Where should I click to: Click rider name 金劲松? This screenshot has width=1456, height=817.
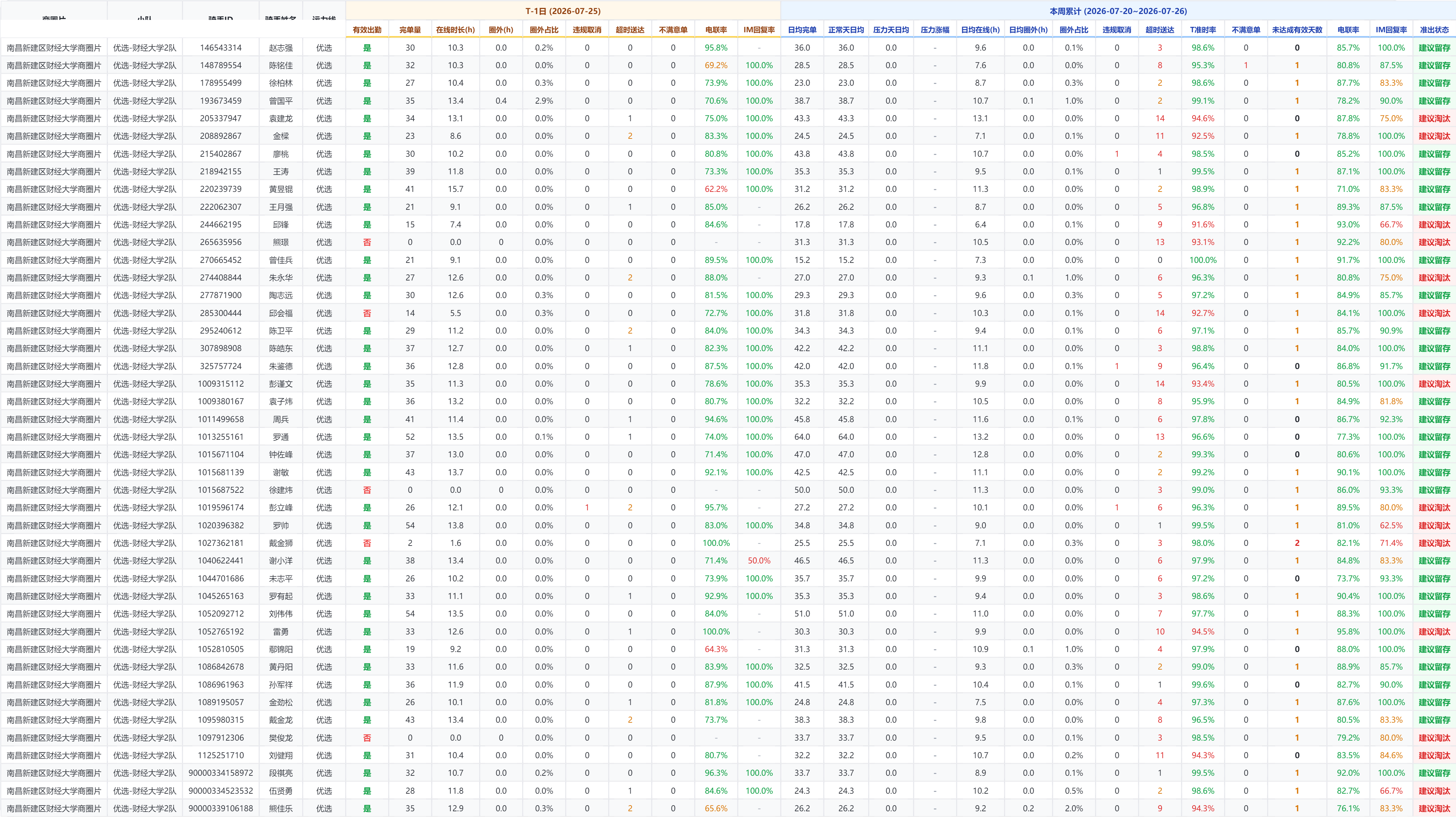click(x=281, y=702)
